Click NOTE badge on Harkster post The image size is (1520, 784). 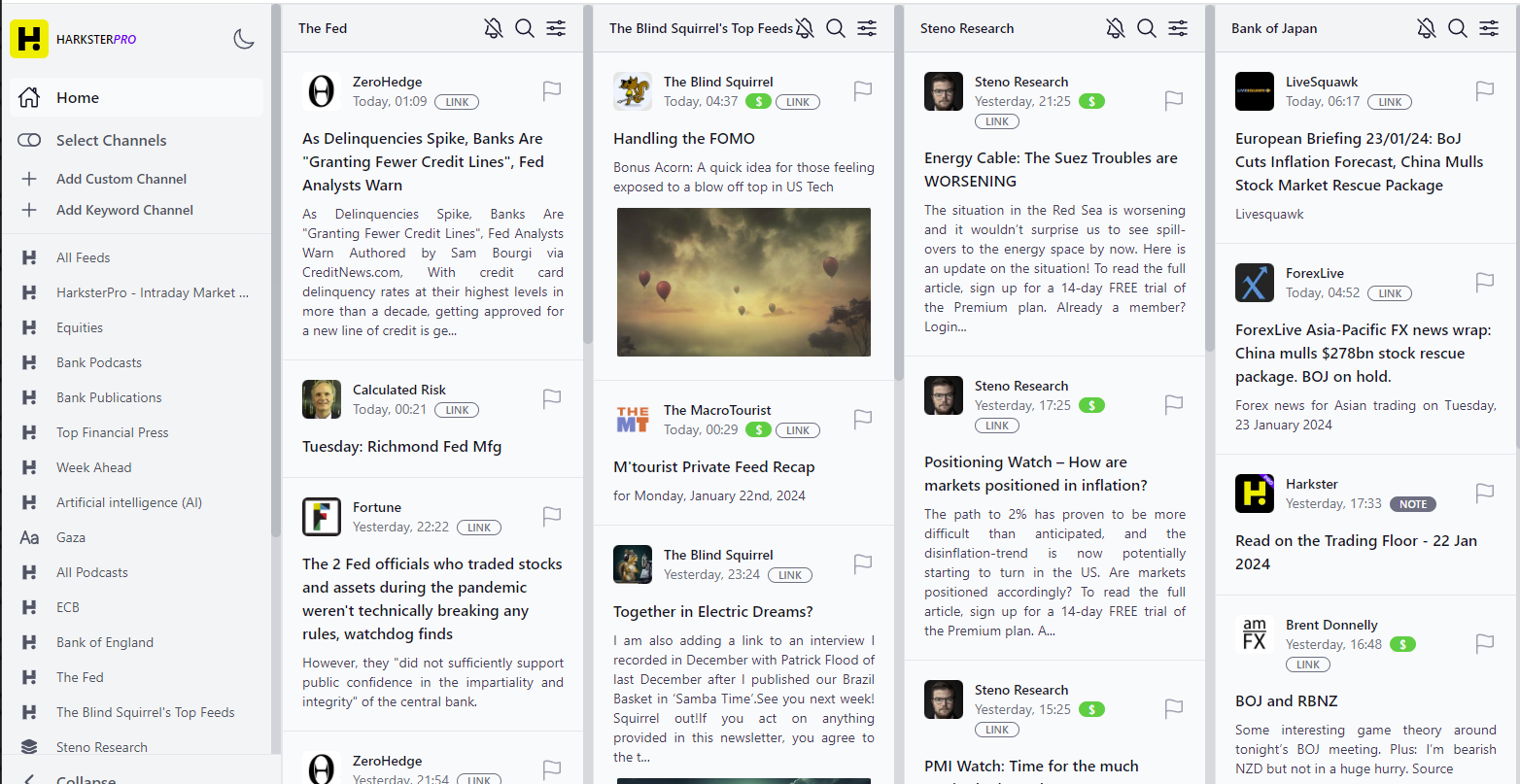coord(1413,504)
